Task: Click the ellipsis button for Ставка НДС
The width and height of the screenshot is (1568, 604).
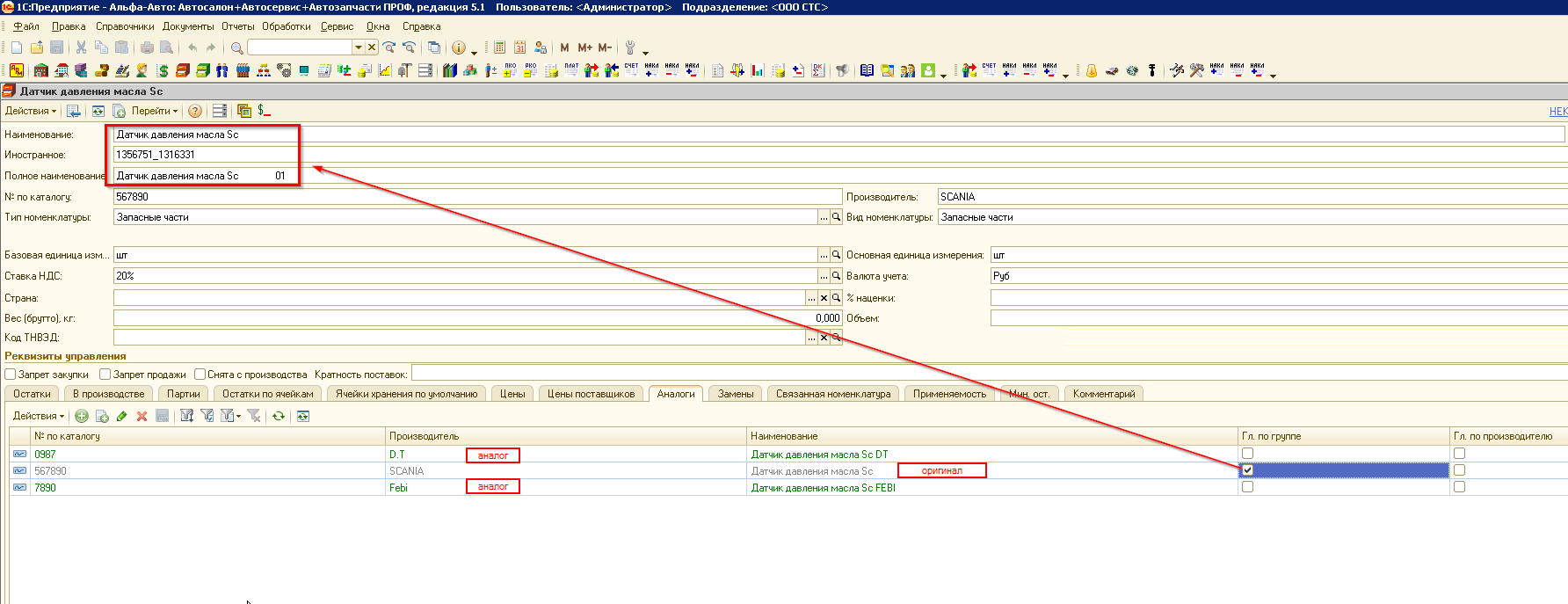Action: click(x=824, y=276)
